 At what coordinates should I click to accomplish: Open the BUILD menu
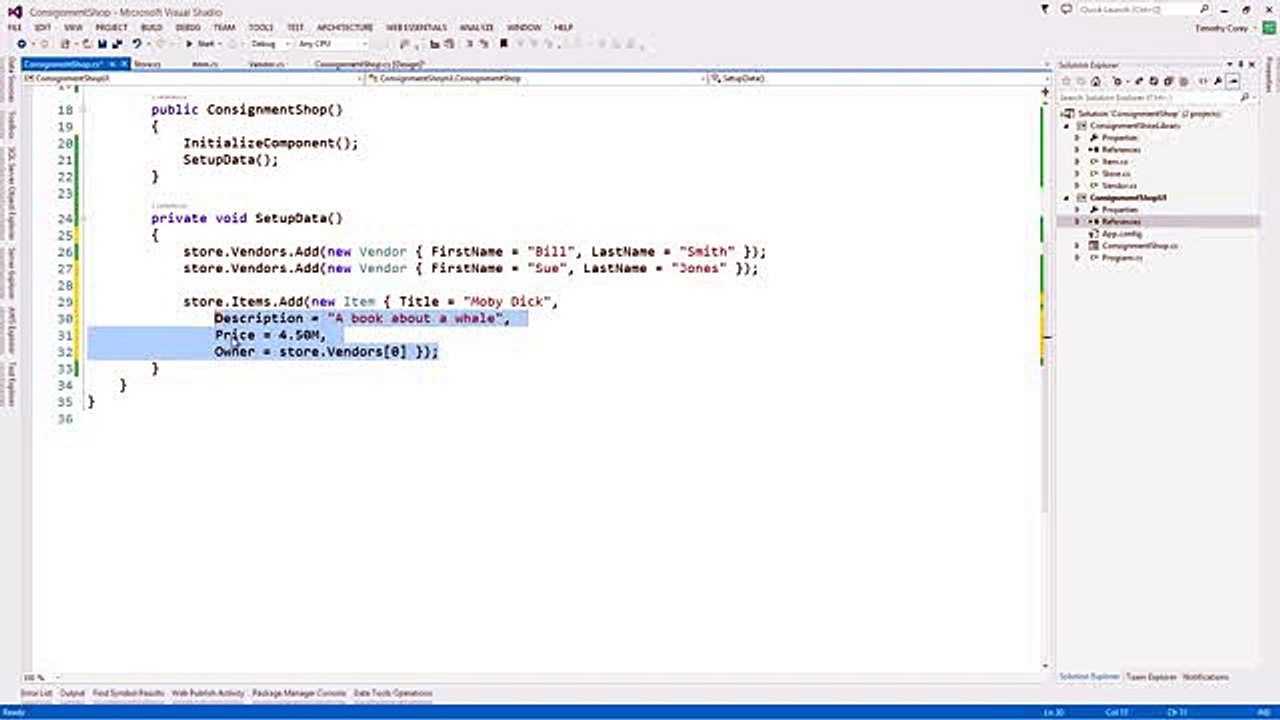pos(151,28)
